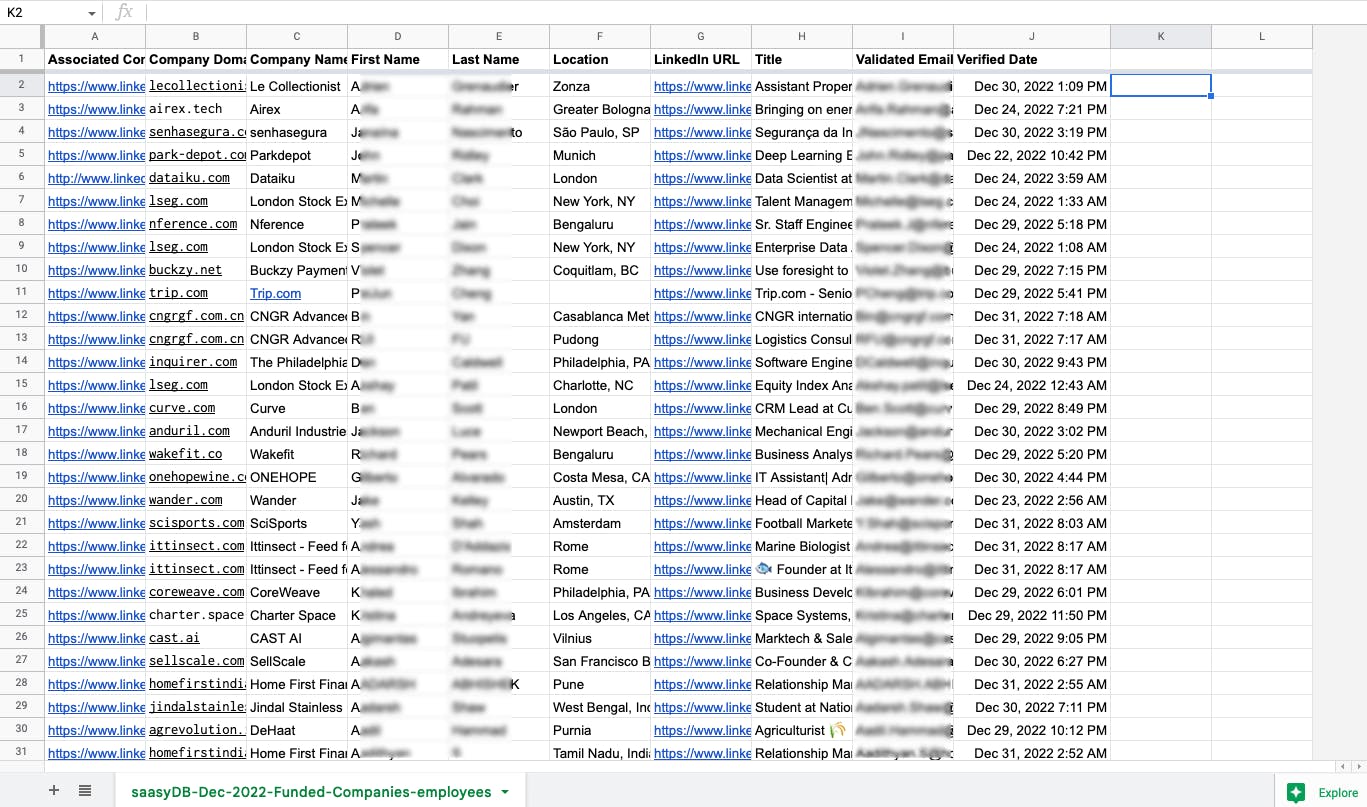Select column A header
Screen dimensions: 1367x807
[95, 37]
